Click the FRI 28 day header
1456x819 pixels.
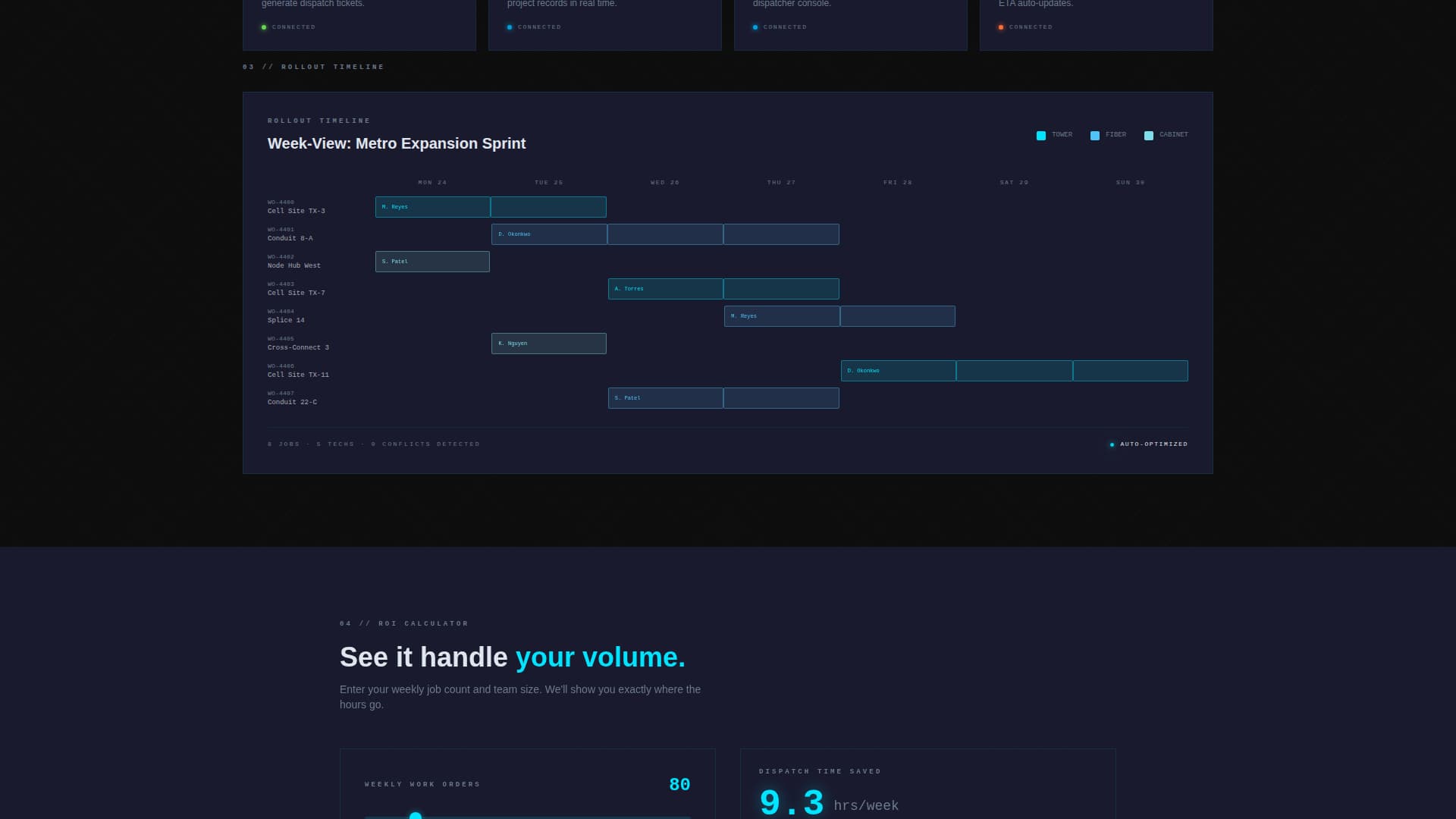pyautogui.click(x=898, y=183)
